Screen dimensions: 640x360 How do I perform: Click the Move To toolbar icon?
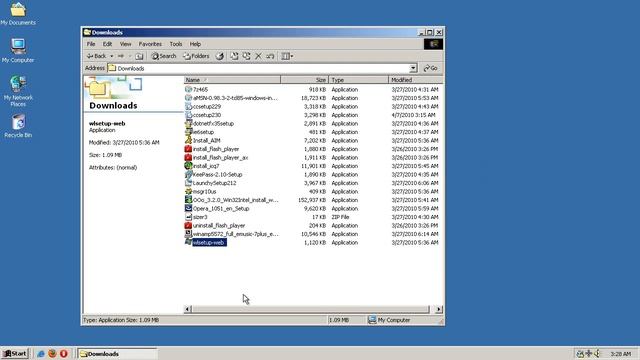pyautogui.click(x=234, y=56)
